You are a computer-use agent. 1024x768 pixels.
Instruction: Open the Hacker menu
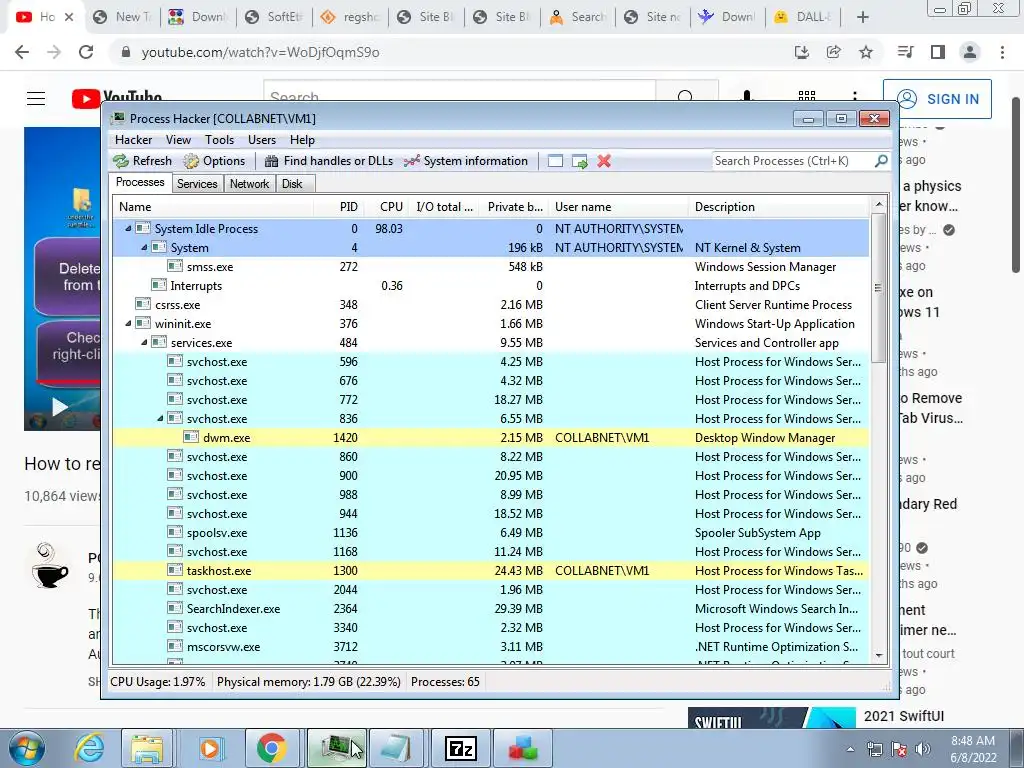click(x=133, y=140)
